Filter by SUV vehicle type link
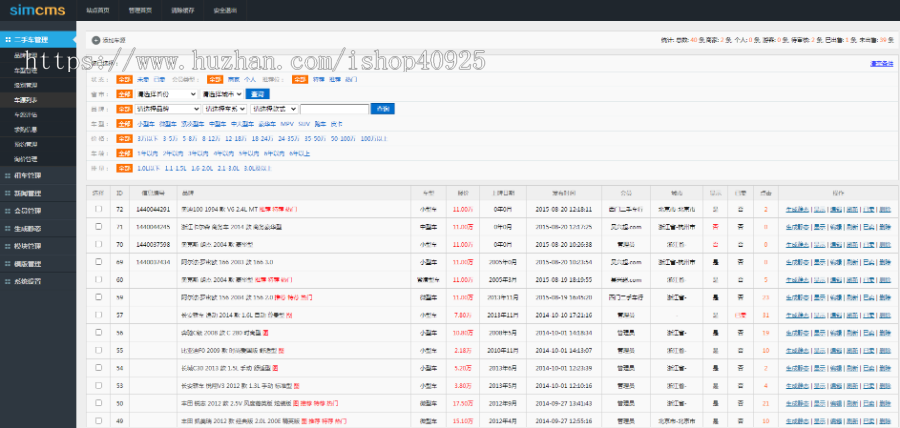The image size is (900, 428). pos(304,124)
